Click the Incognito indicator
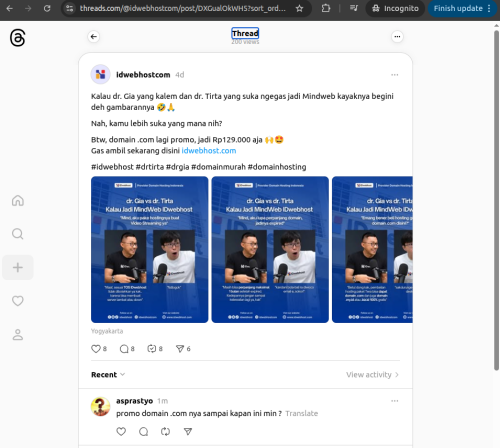Image resolution: width=500 pixels, height=448 pixels. 395,8
